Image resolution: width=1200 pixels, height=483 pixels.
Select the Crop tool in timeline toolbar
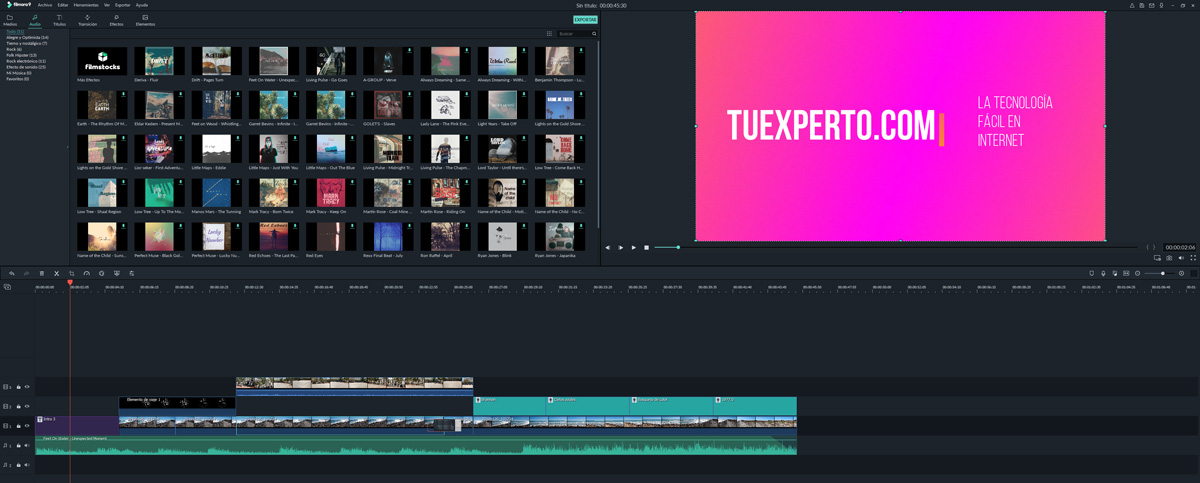coord(72,273)
